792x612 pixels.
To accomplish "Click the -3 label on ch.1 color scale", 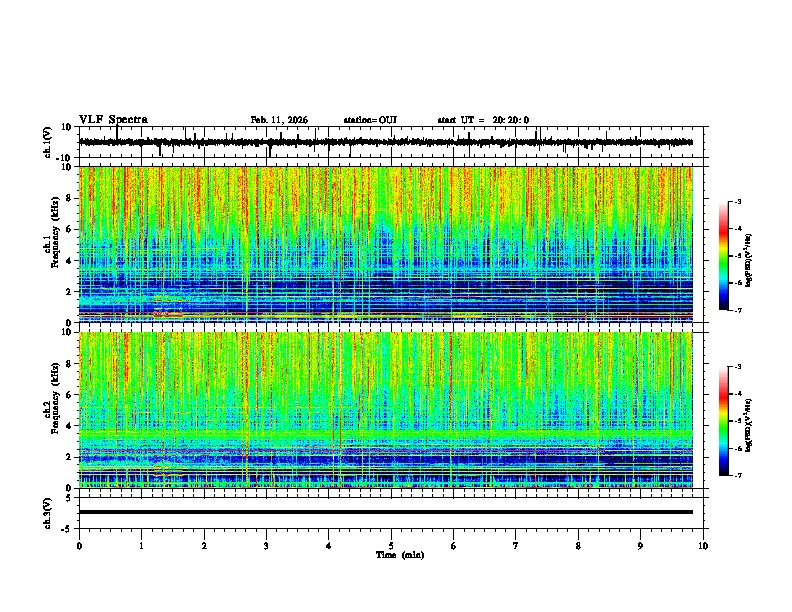I will (738, 201).
